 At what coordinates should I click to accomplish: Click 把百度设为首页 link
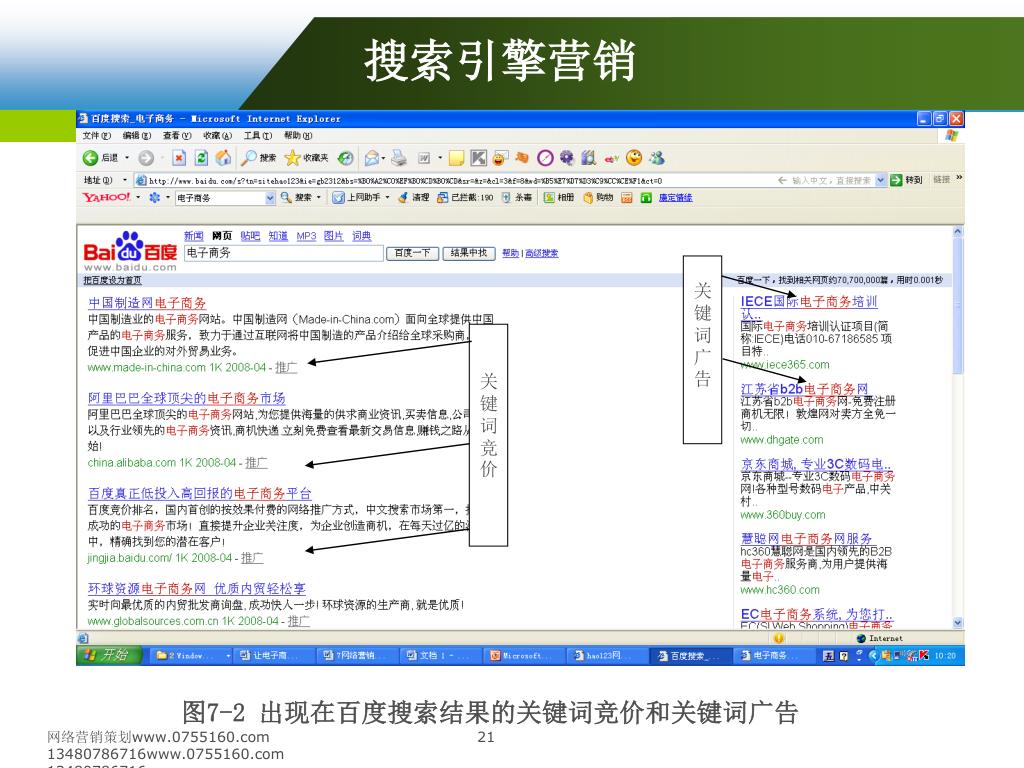pos(112,280)
